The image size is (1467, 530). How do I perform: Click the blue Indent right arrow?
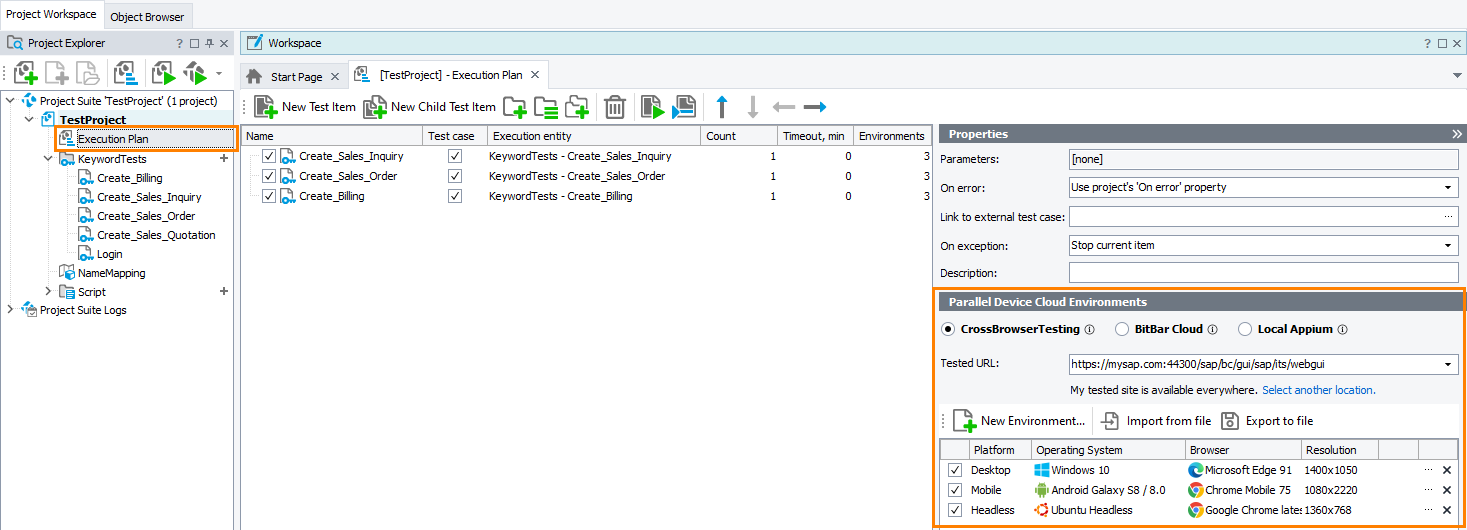point(814,107)
